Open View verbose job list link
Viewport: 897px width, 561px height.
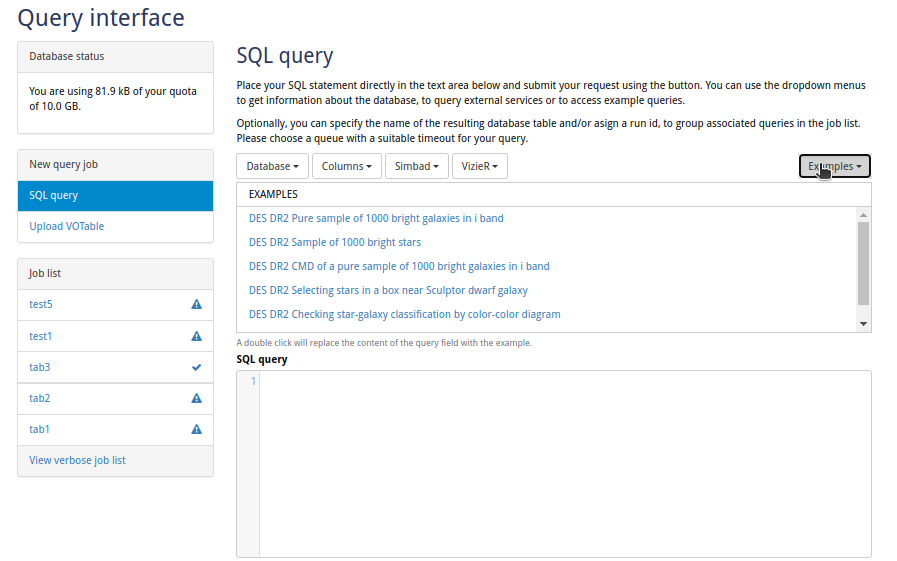point(77,460)
